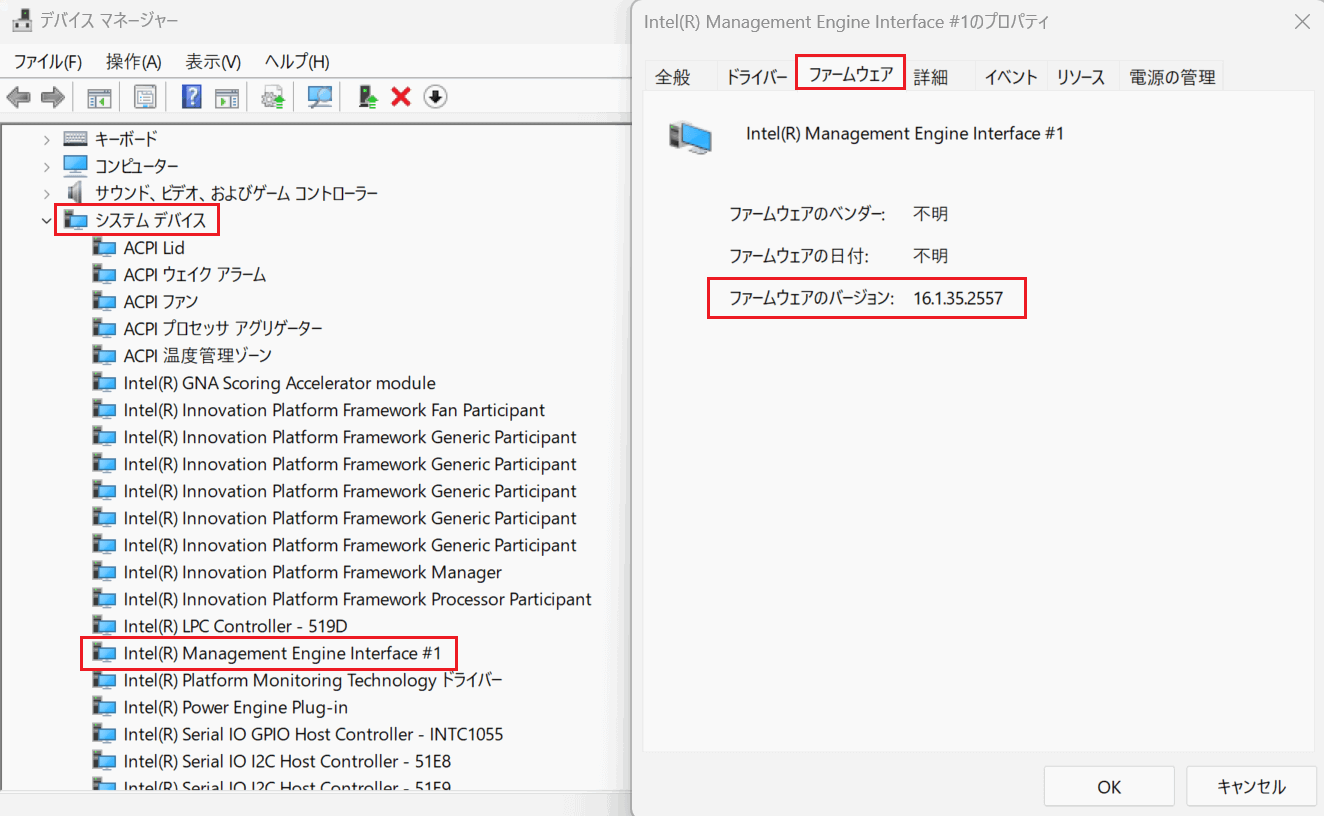This screenshot has width=1324, height=816.
Task: Click the show/hide action pane icon
Action: tap(228, 97)
